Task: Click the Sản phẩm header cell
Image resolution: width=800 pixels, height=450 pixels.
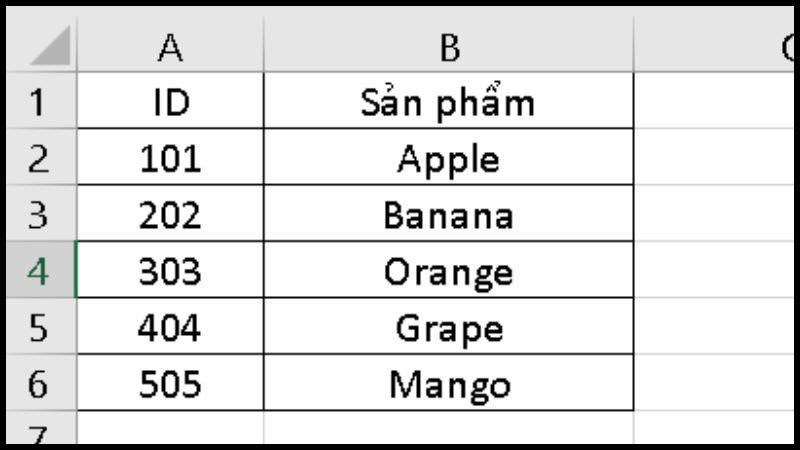Action: point(448,101)
